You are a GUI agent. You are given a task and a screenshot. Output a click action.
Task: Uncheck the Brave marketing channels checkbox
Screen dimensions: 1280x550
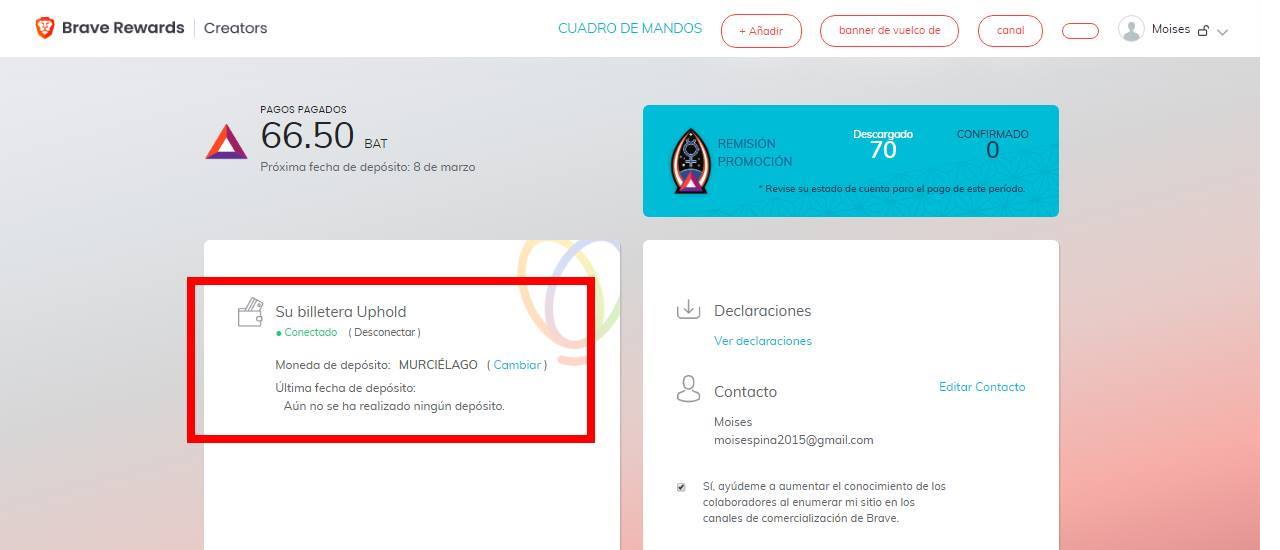(681, 487)
